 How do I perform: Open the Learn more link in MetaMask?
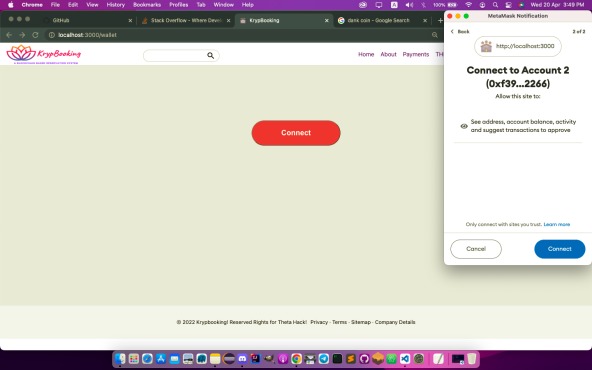coord(557,224)
